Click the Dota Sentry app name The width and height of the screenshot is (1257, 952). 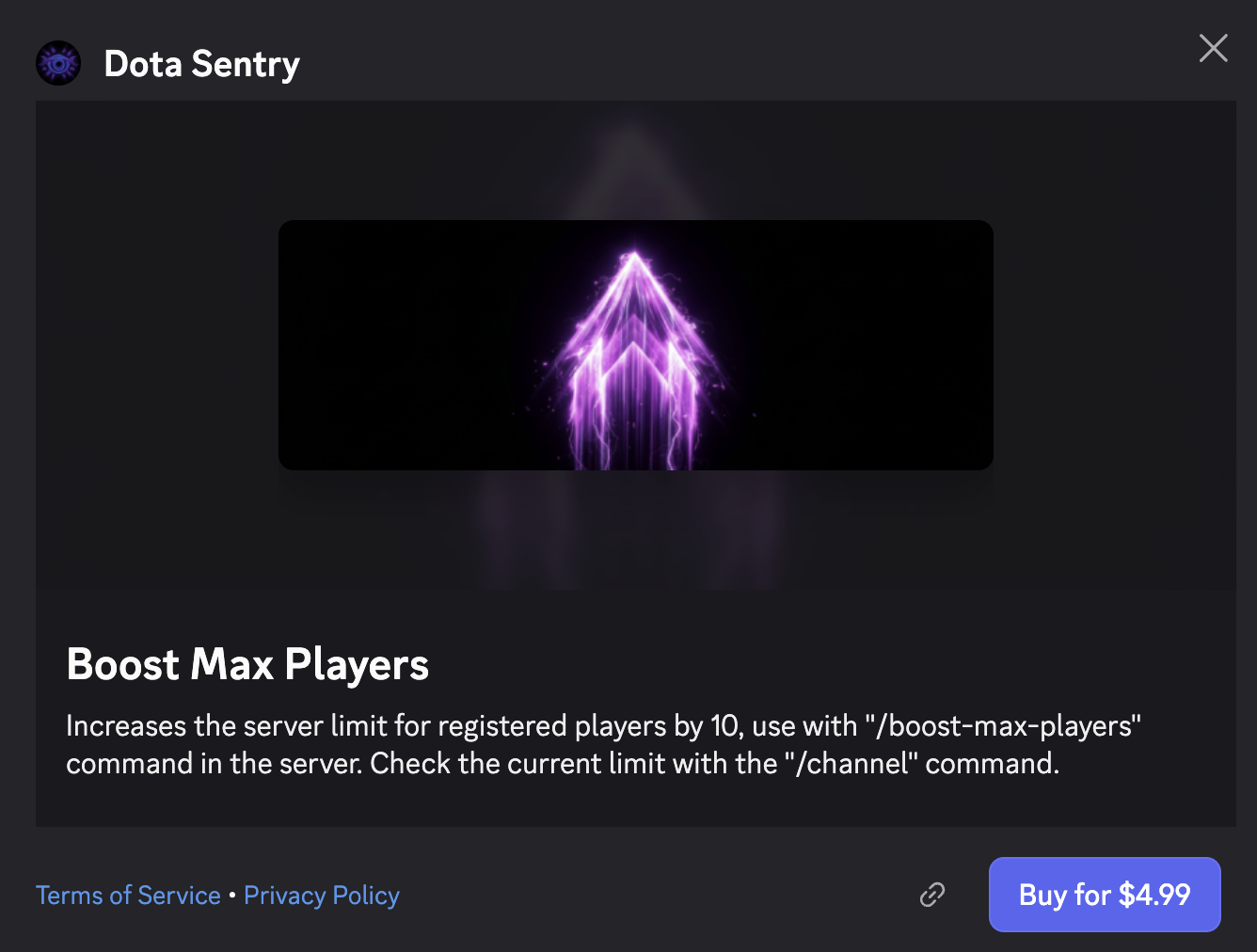(x=201, y=64)
